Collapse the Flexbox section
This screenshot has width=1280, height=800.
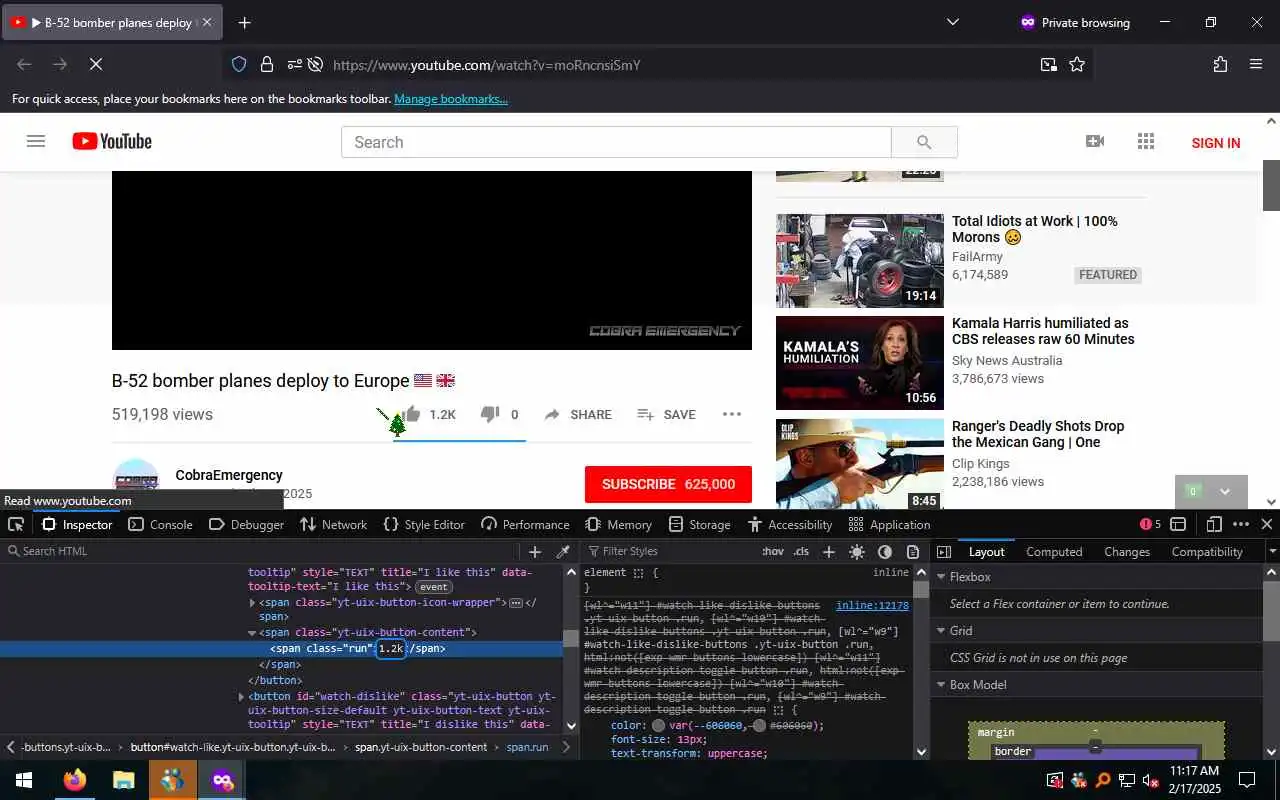(x=940, y=577)
